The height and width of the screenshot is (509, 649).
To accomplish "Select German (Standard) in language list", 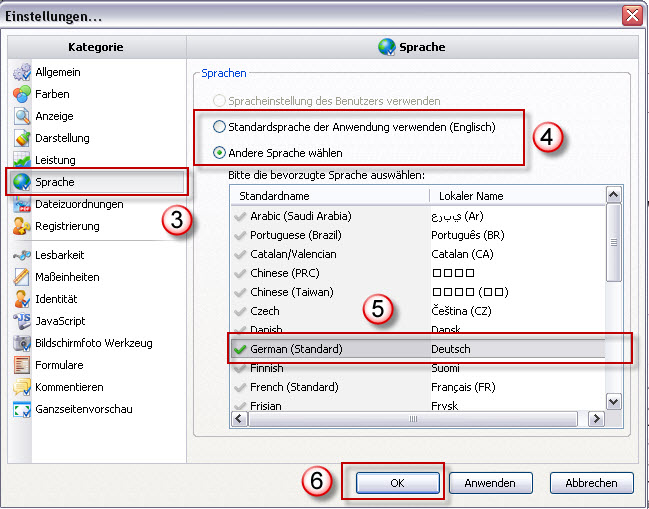I will [418, 349].
